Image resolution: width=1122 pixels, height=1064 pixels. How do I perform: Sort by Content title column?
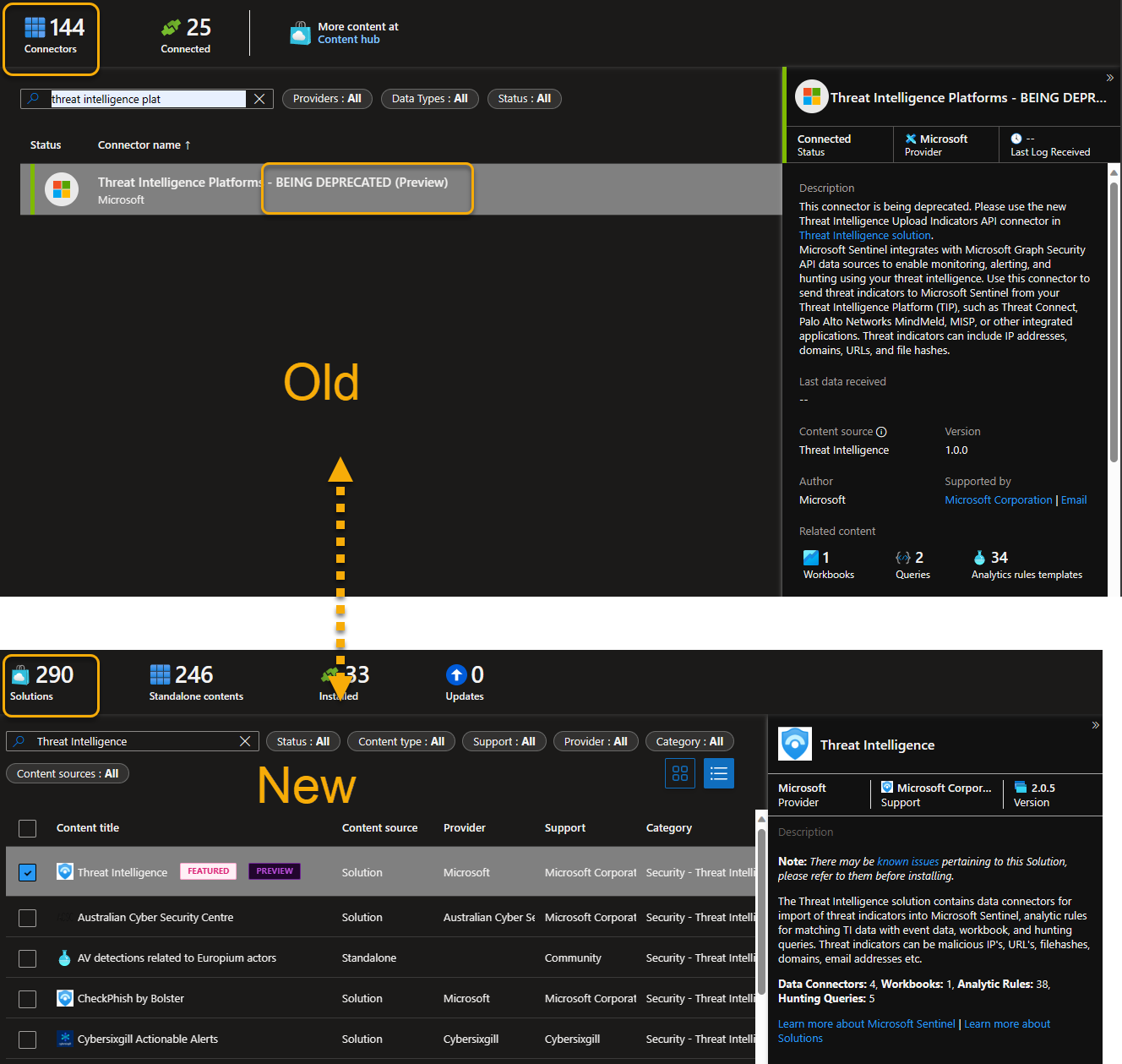[88, 828]
